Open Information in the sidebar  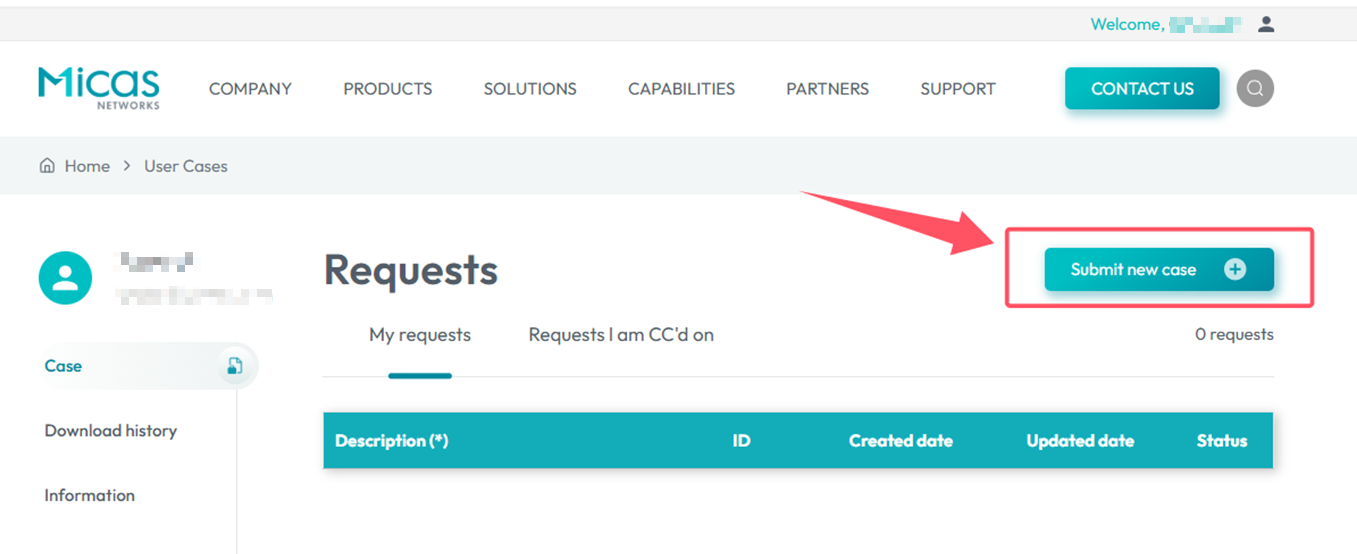(x=89, y=495)
